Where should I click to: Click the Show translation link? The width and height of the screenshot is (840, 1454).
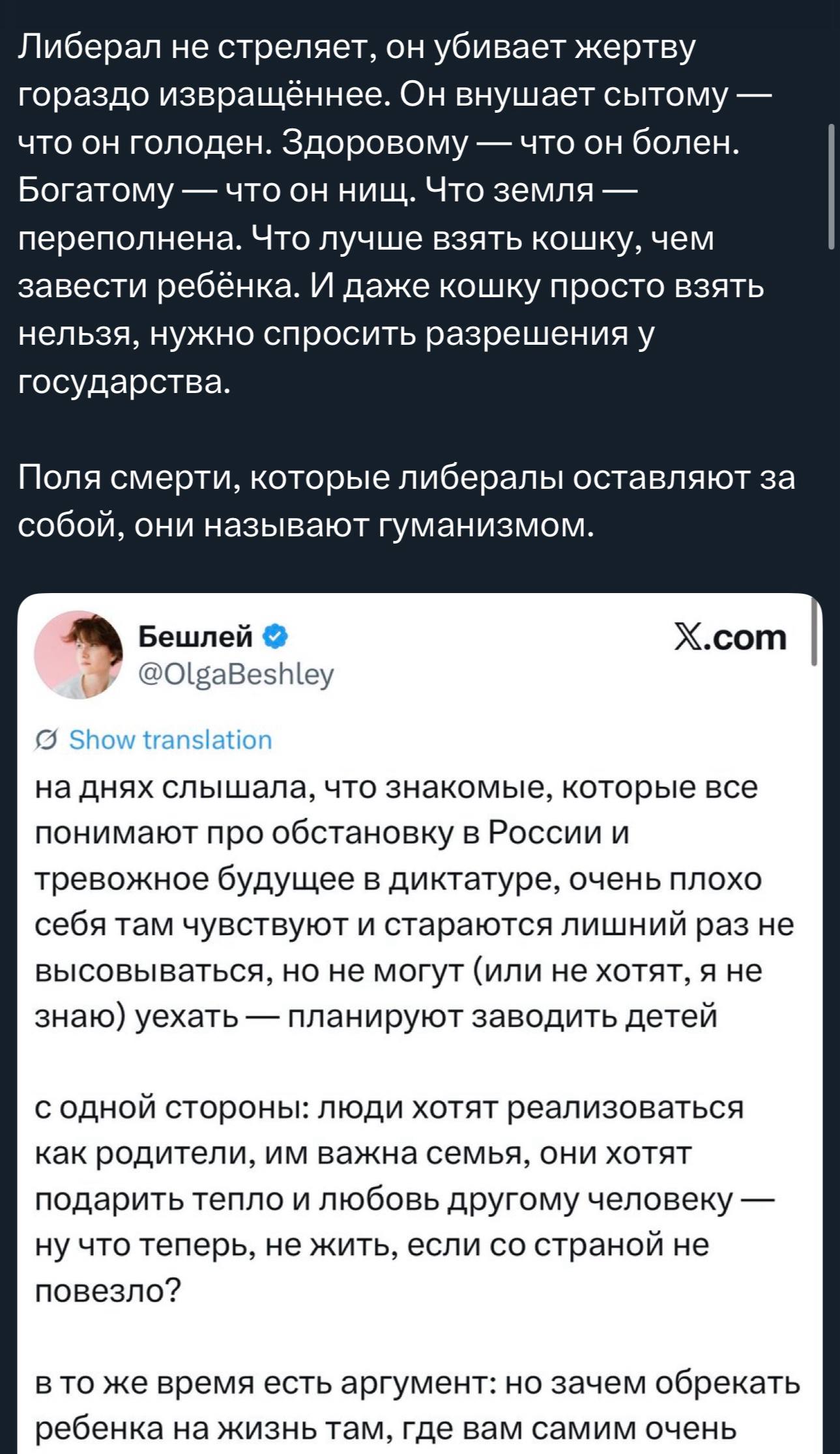click(170, 740)
